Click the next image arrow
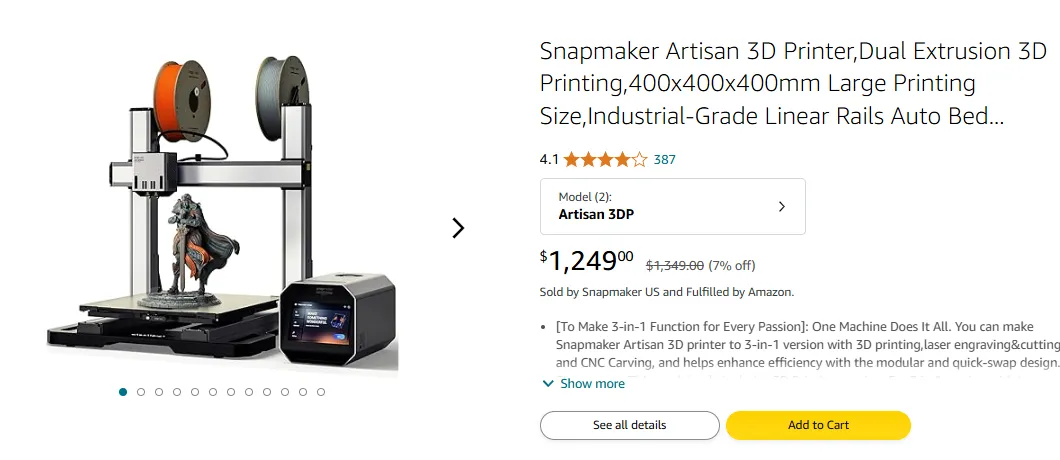The width and height of the screenshot is (1060, 460). pos(458,228)
